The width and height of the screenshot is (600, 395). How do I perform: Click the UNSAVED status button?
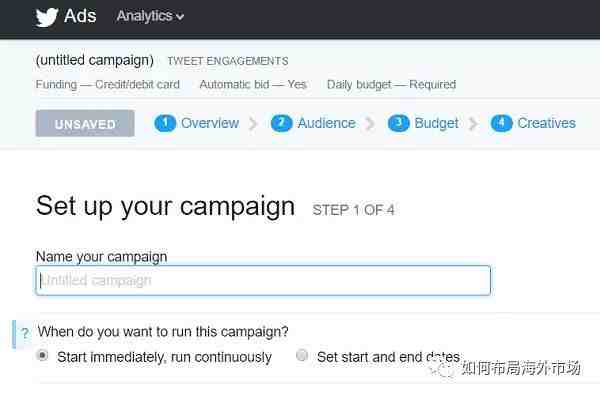[85, 123]
